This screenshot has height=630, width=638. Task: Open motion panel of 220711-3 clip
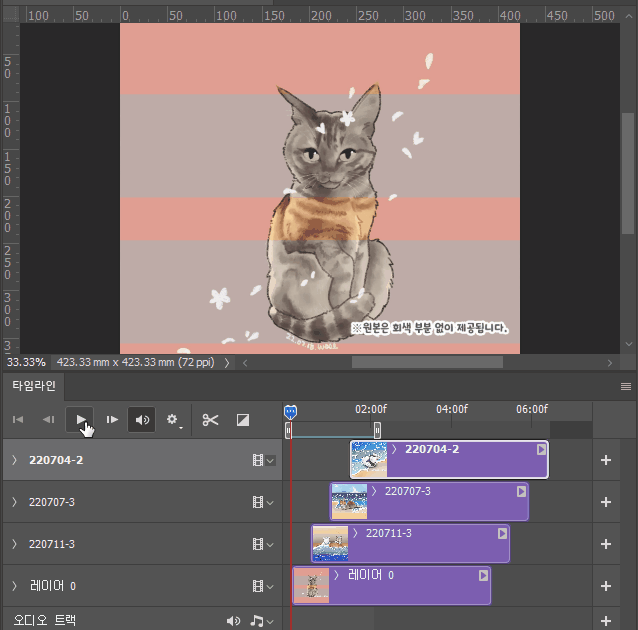coord(503,533)
